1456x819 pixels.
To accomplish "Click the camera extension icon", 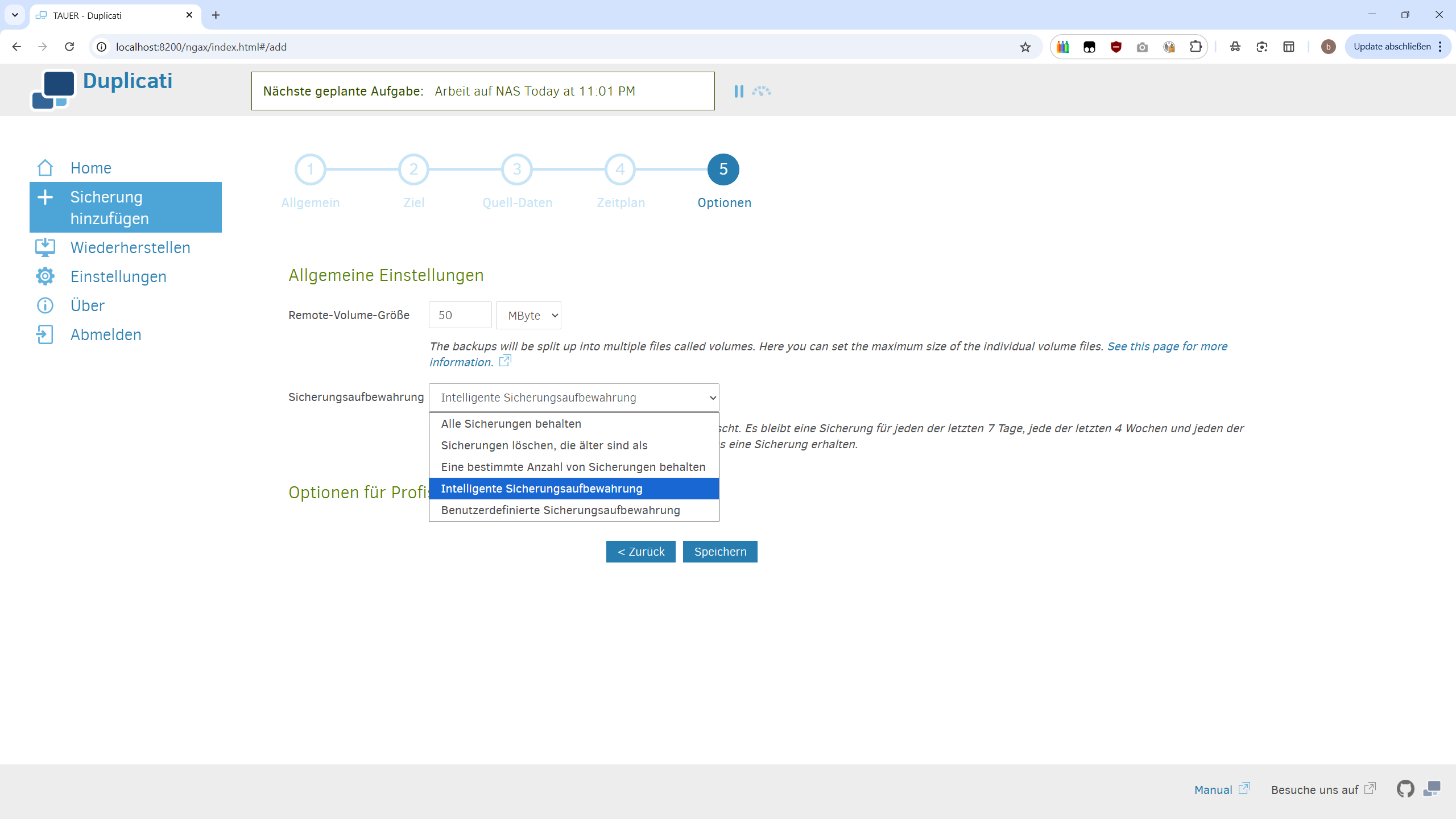I will (x=1142, y=47).
